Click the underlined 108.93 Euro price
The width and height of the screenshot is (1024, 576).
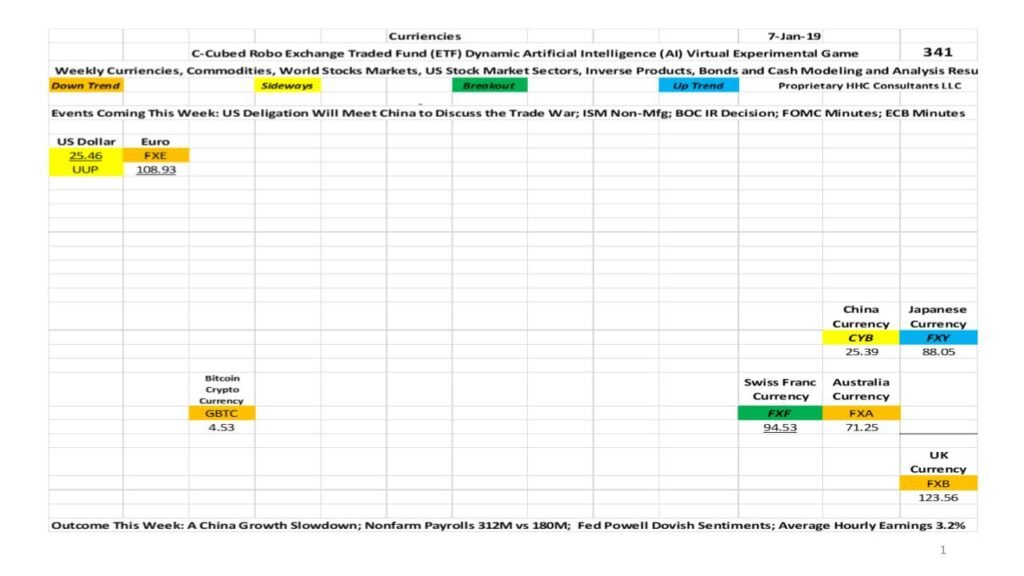coord(156,170)
